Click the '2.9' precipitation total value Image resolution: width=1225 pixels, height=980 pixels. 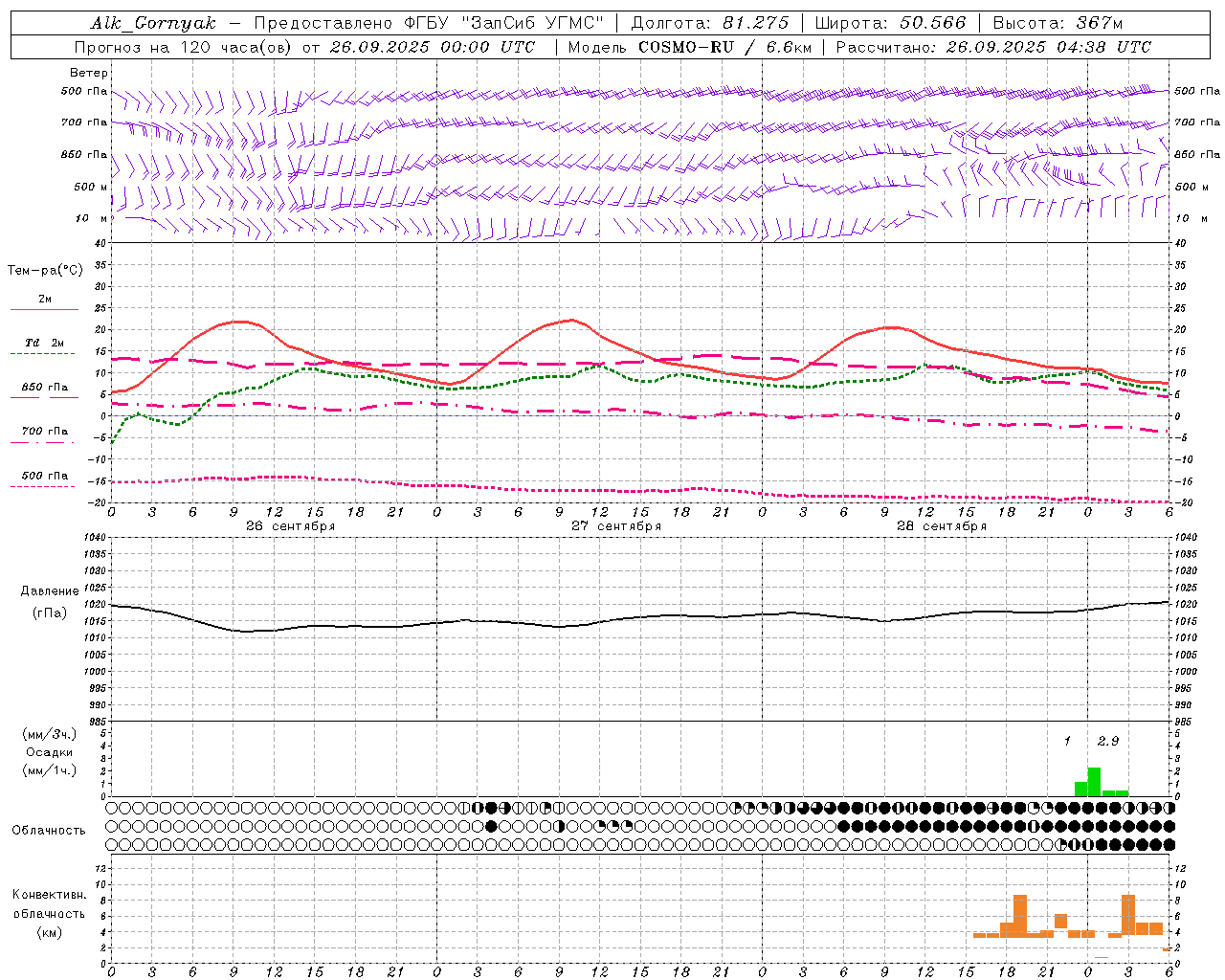coord(1108,741)
